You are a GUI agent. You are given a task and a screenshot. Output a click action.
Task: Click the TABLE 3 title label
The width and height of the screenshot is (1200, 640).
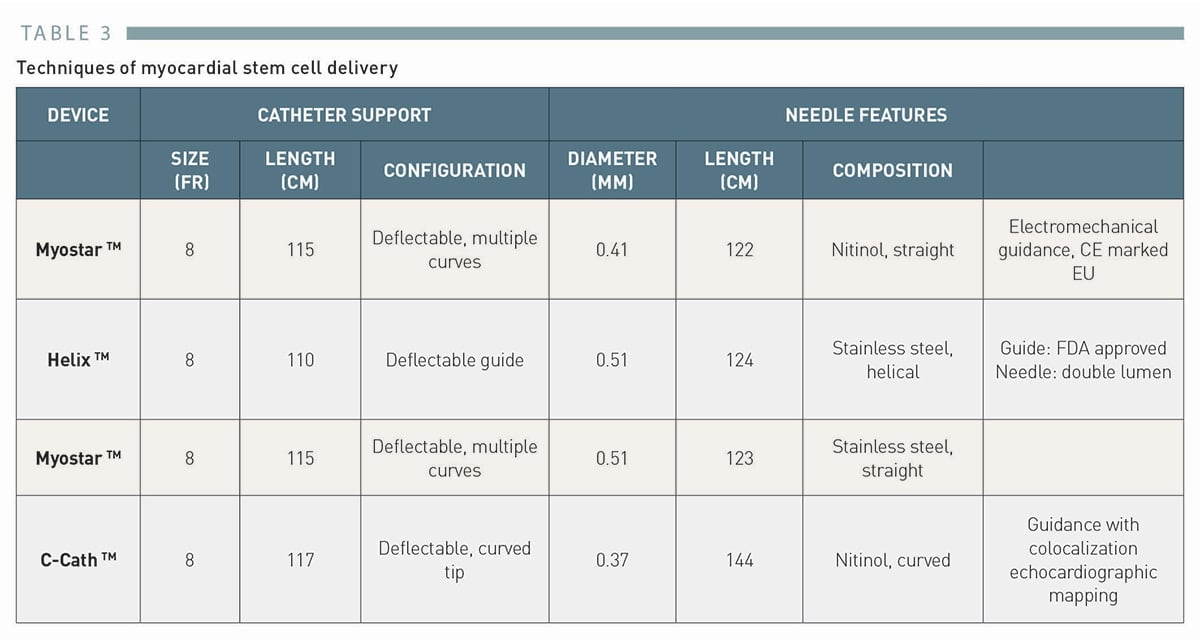[x=67, y=33]
